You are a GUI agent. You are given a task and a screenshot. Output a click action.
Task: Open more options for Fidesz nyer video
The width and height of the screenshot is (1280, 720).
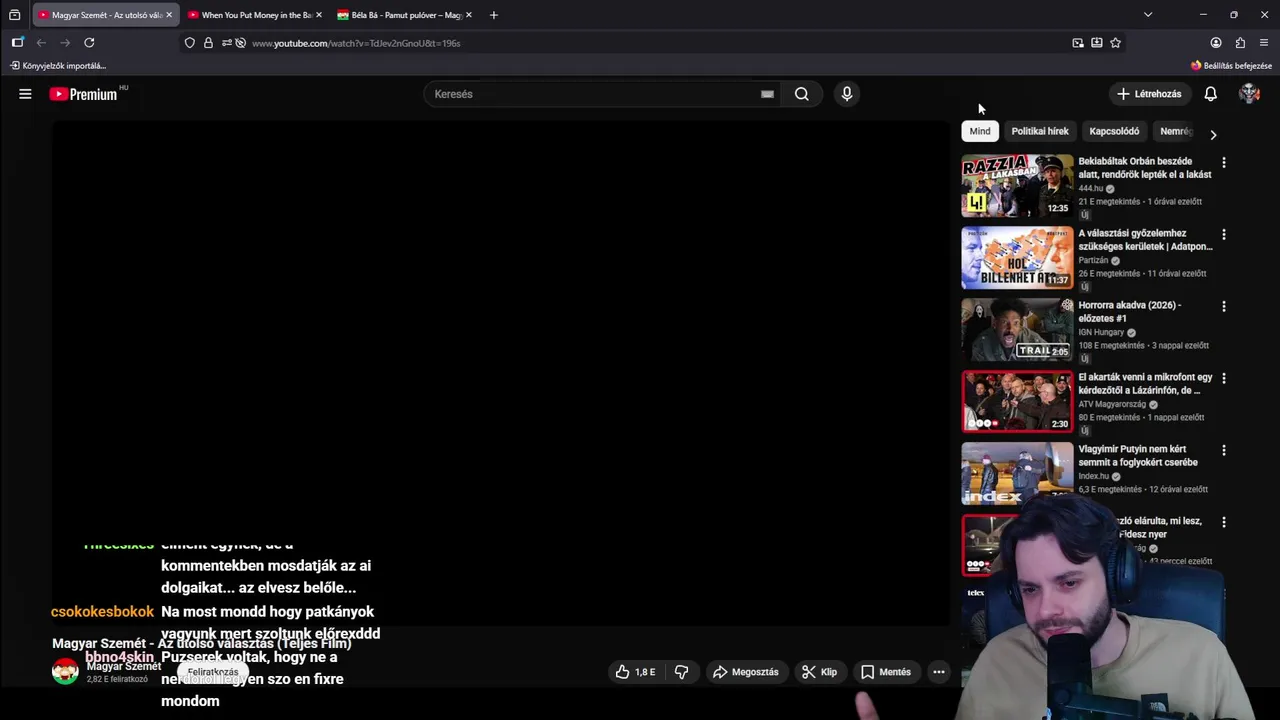click(1223, 522)
